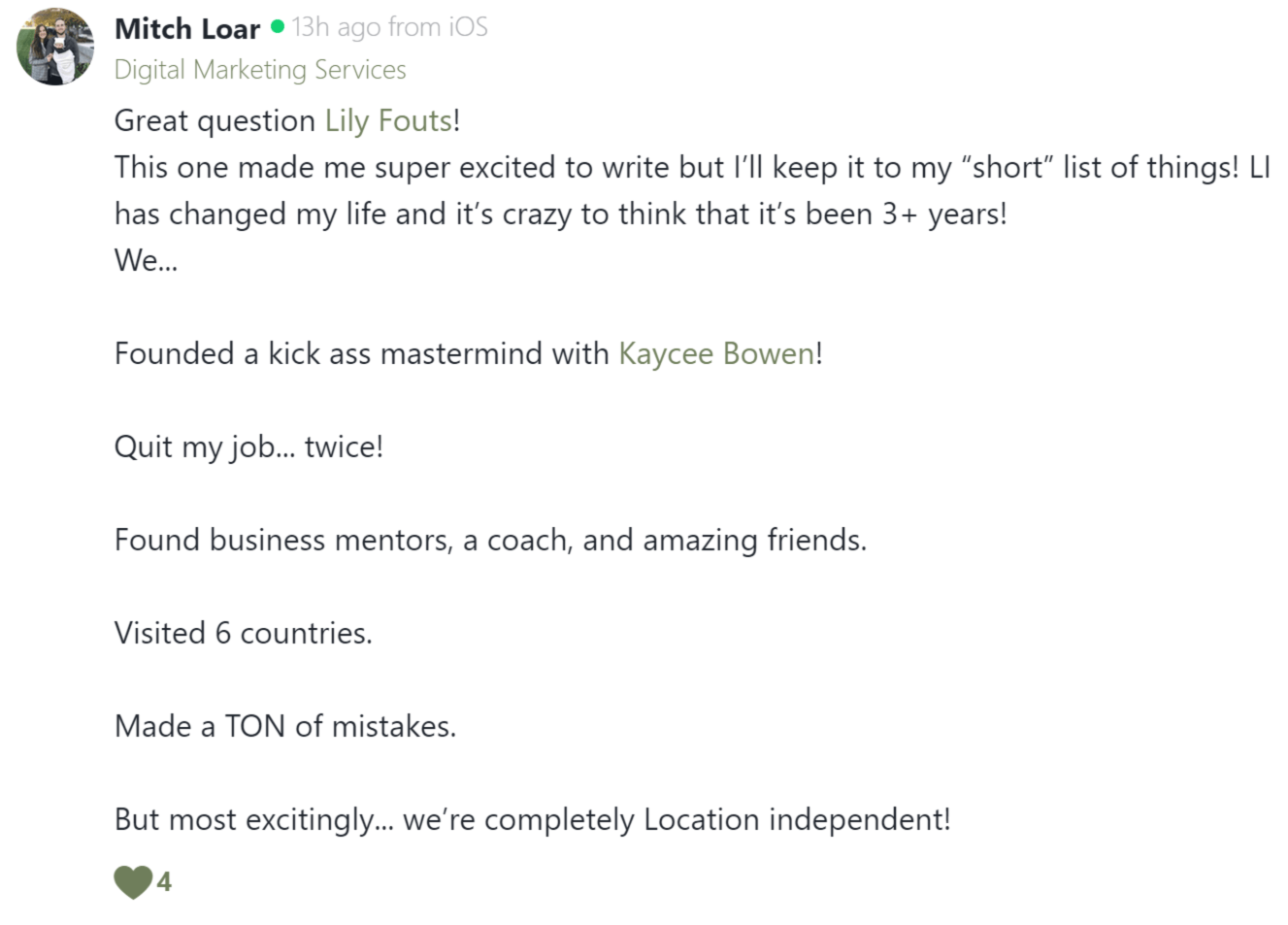Click the 'This one made me super excited' line
The width and height of the screenshot is (1288, 925).
tap(692, 167)
